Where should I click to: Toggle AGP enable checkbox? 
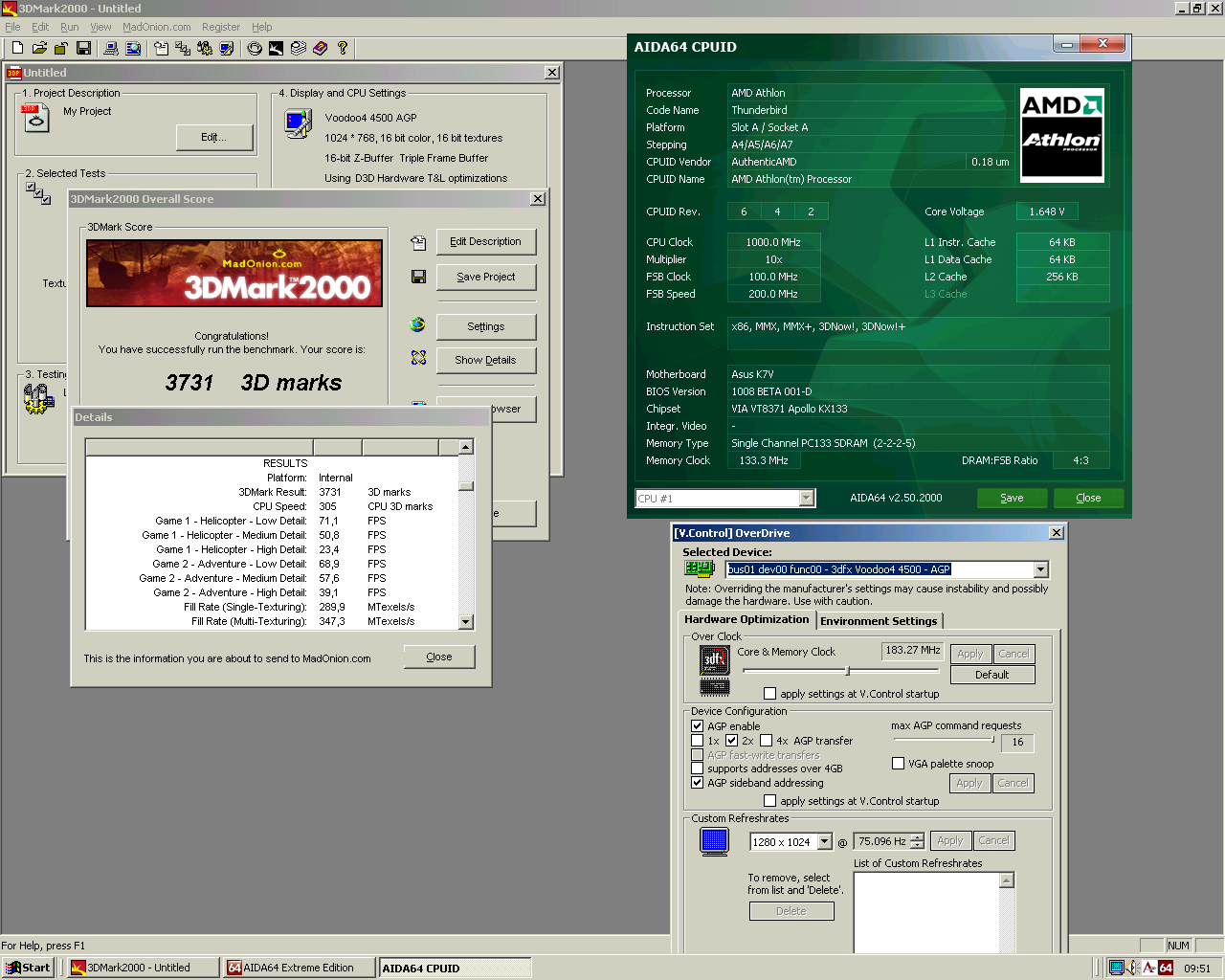[x=698, y=726]
